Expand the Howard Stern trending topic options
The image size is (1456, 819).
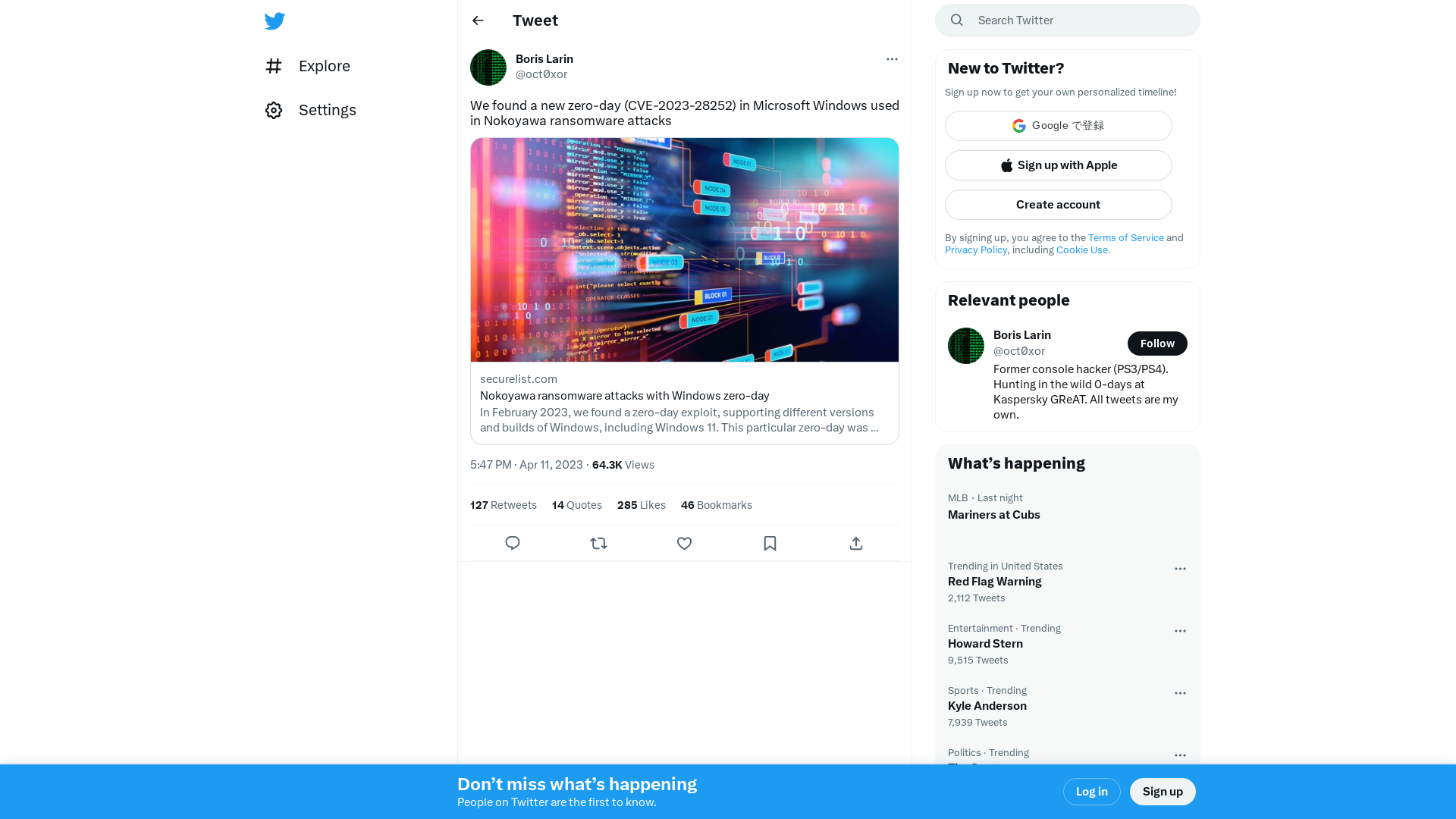(1180, 631)
